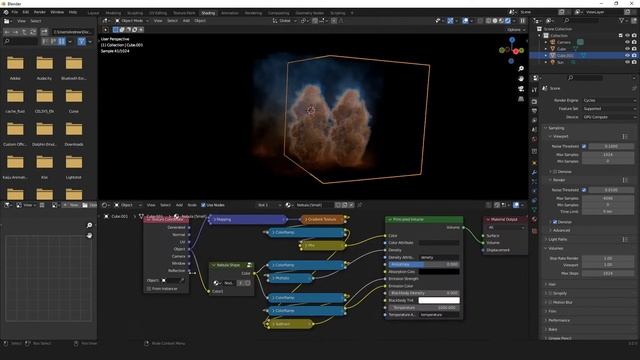Click the Options button in viewport header
Viewport: 640px width, 360px height.
[x=516, y=29]
